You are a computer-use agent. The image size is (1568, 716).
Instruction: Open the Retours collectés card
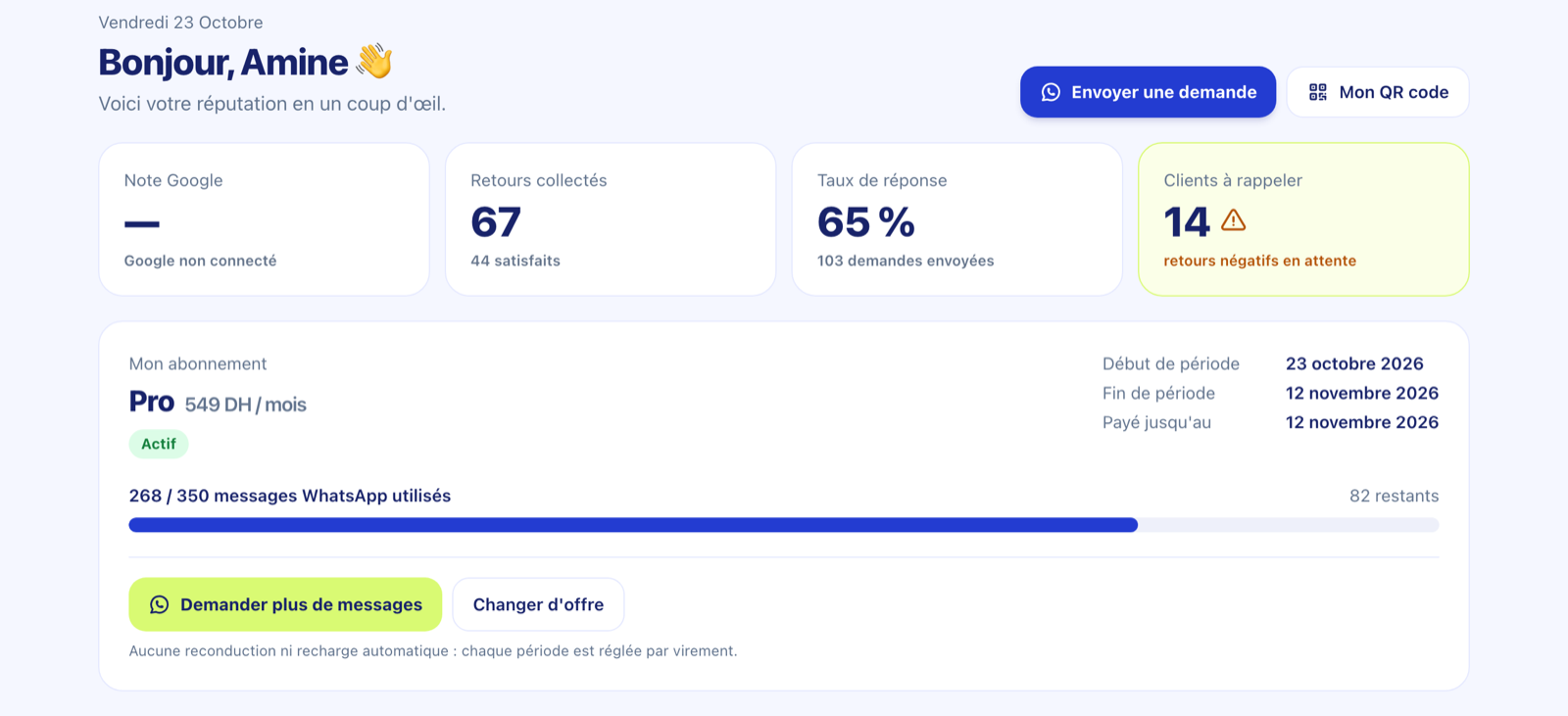(611, 219)
